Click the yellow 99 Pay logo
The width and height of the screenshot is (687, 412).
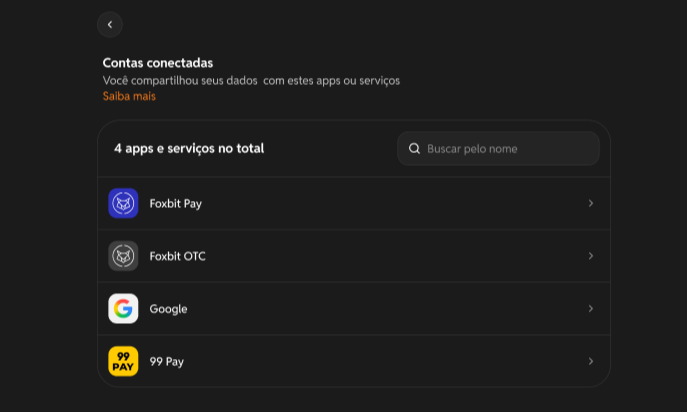click(x=123, y=361)
